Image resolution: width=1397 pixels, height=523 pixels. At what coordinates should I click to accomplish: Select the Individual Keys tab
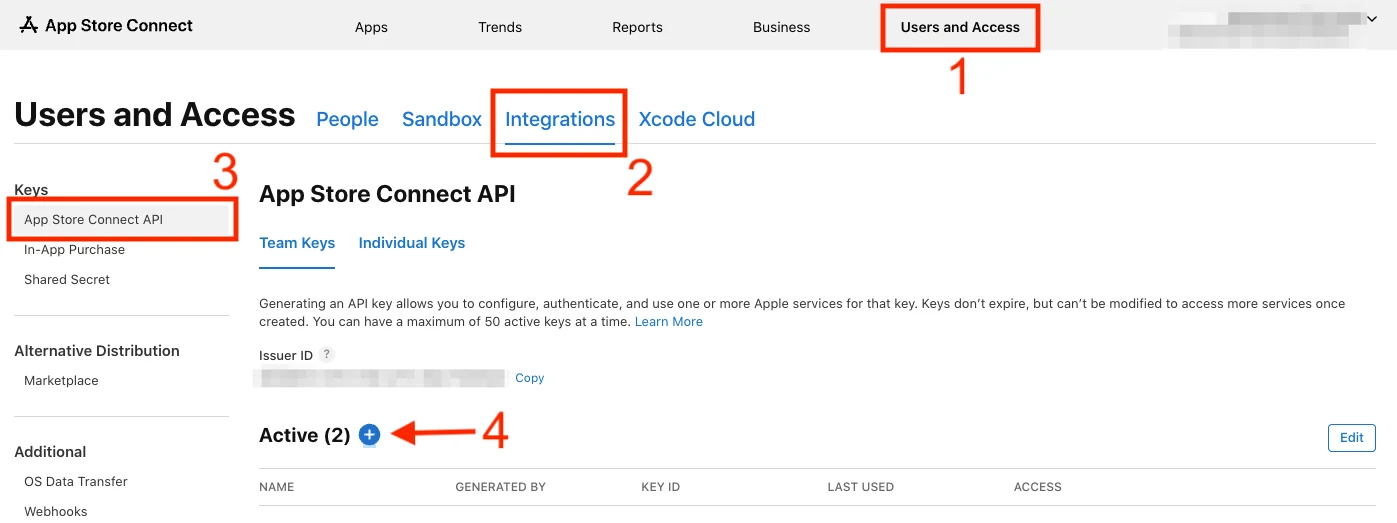[412, 243]
